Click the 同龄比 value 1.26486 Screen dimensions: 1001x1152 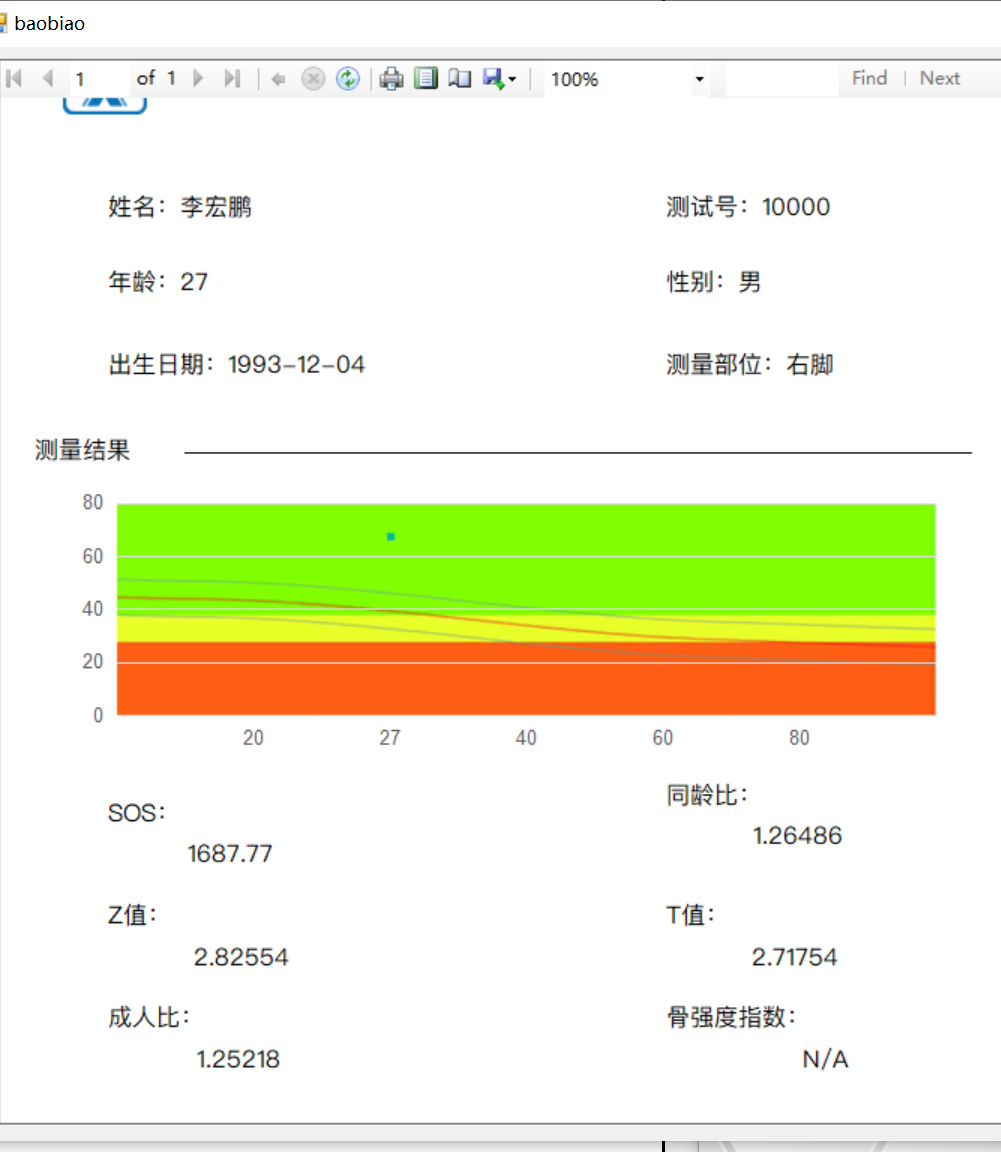[797, 836]
